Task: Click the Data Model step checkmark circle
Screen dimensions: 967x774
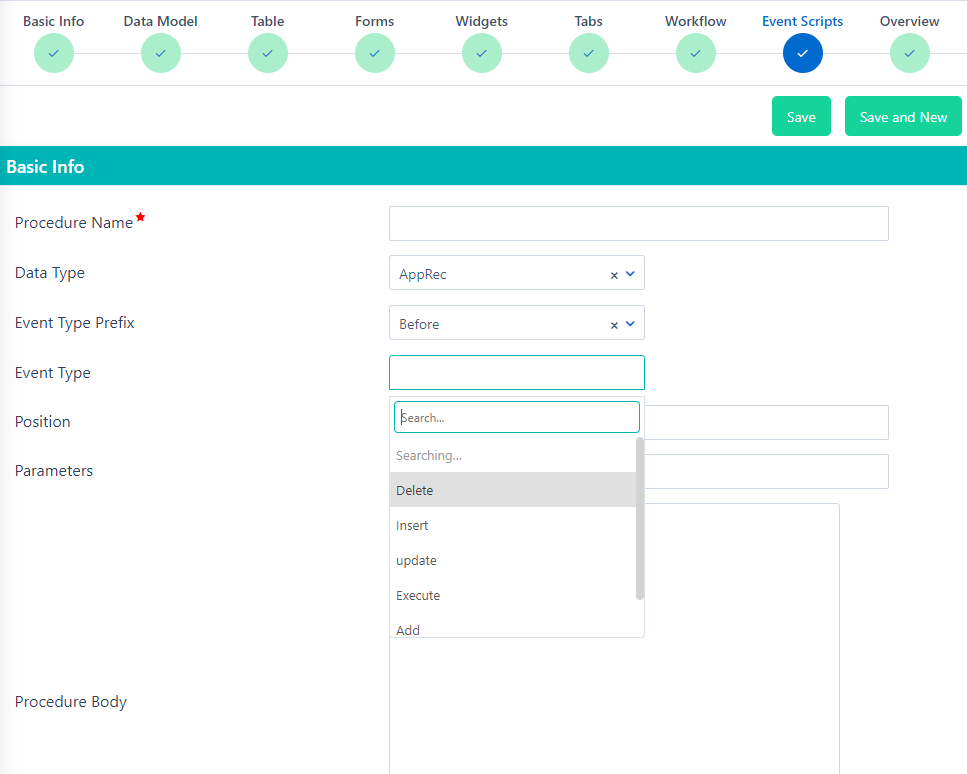Action: pos(161,53)
